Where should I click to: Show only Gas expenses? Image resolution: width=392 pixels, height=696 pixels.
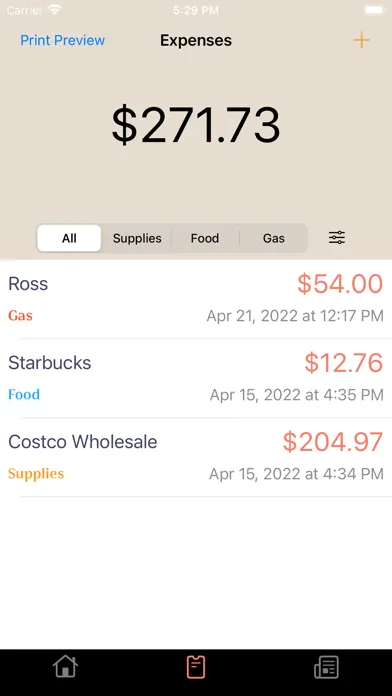pyautogui.click(x=273, y=238)
